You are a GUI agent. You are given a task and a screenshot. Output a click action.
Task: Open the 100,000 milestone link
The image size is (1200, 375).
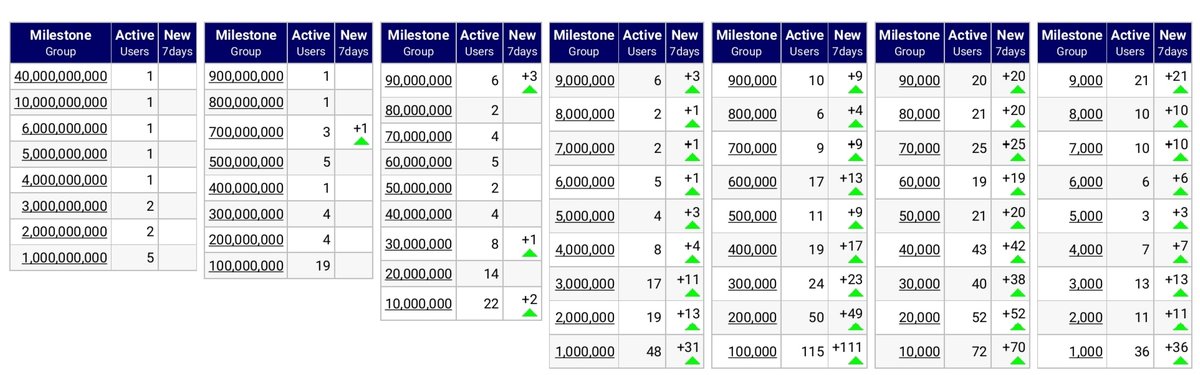(752, 351)
